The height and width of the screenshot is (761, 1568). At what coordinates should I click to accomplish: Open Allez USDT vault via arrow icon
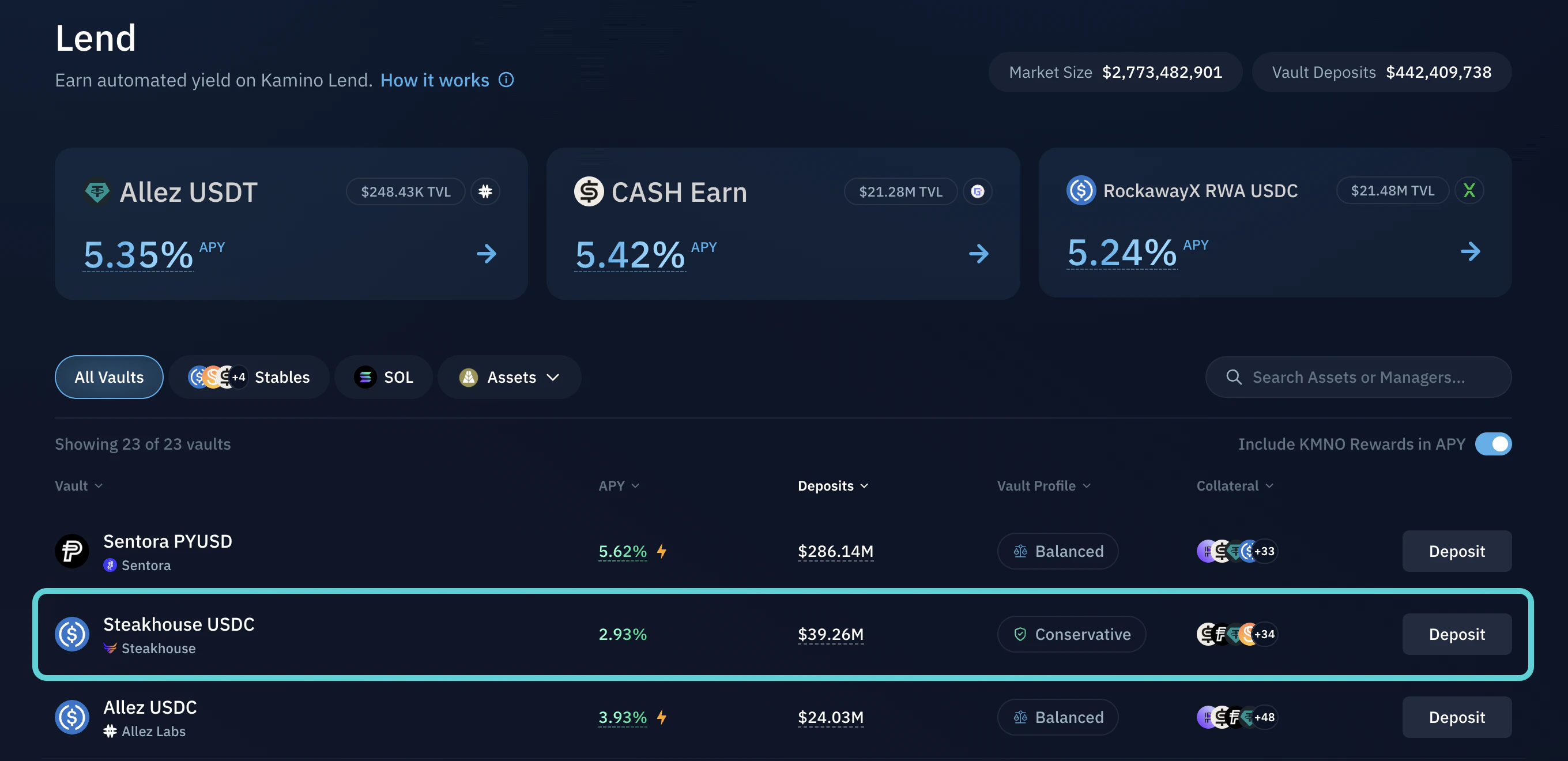pyautogui.click(x=487, y=253)
